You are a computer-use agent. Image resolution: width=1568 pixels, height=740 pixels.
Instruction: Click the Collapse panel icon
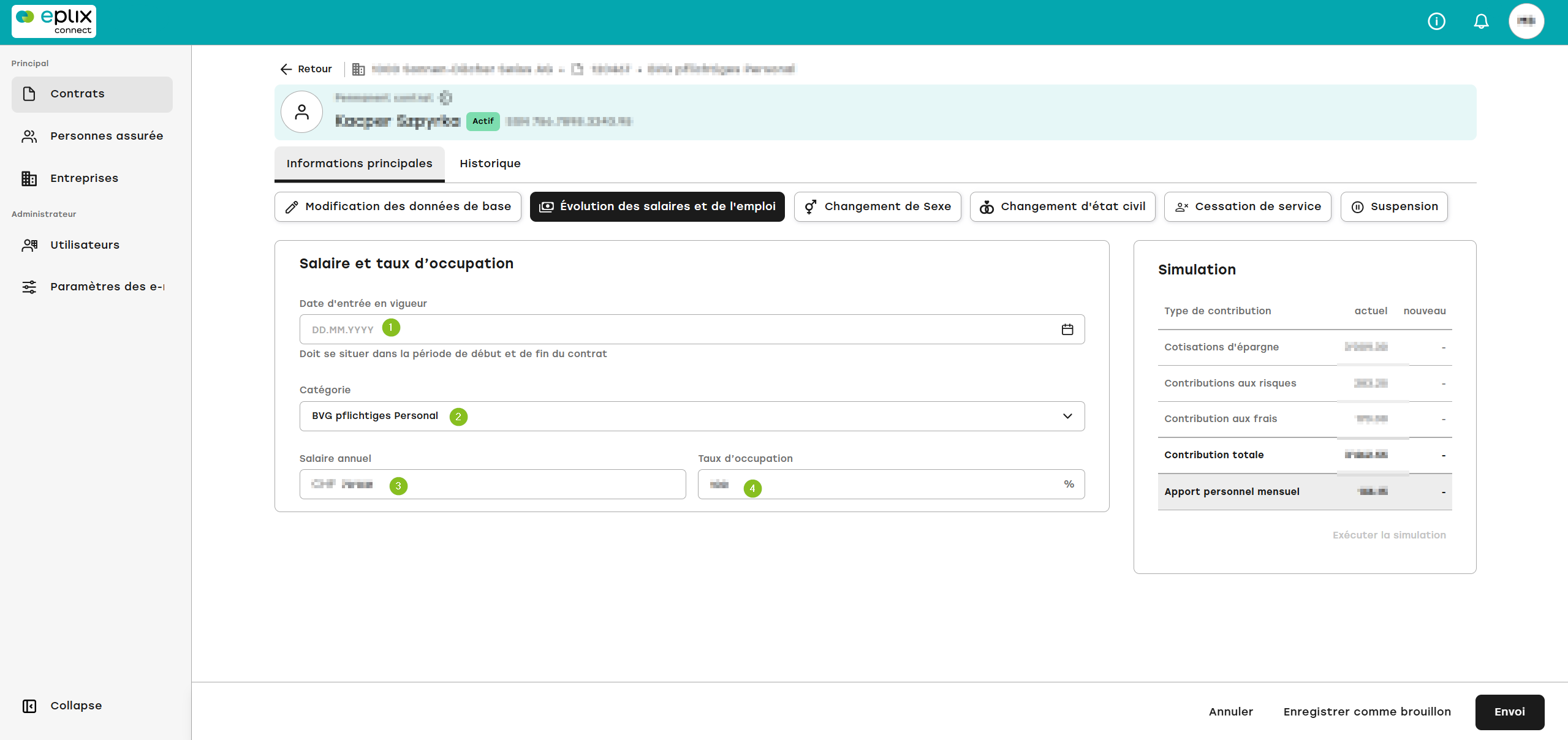29,706
